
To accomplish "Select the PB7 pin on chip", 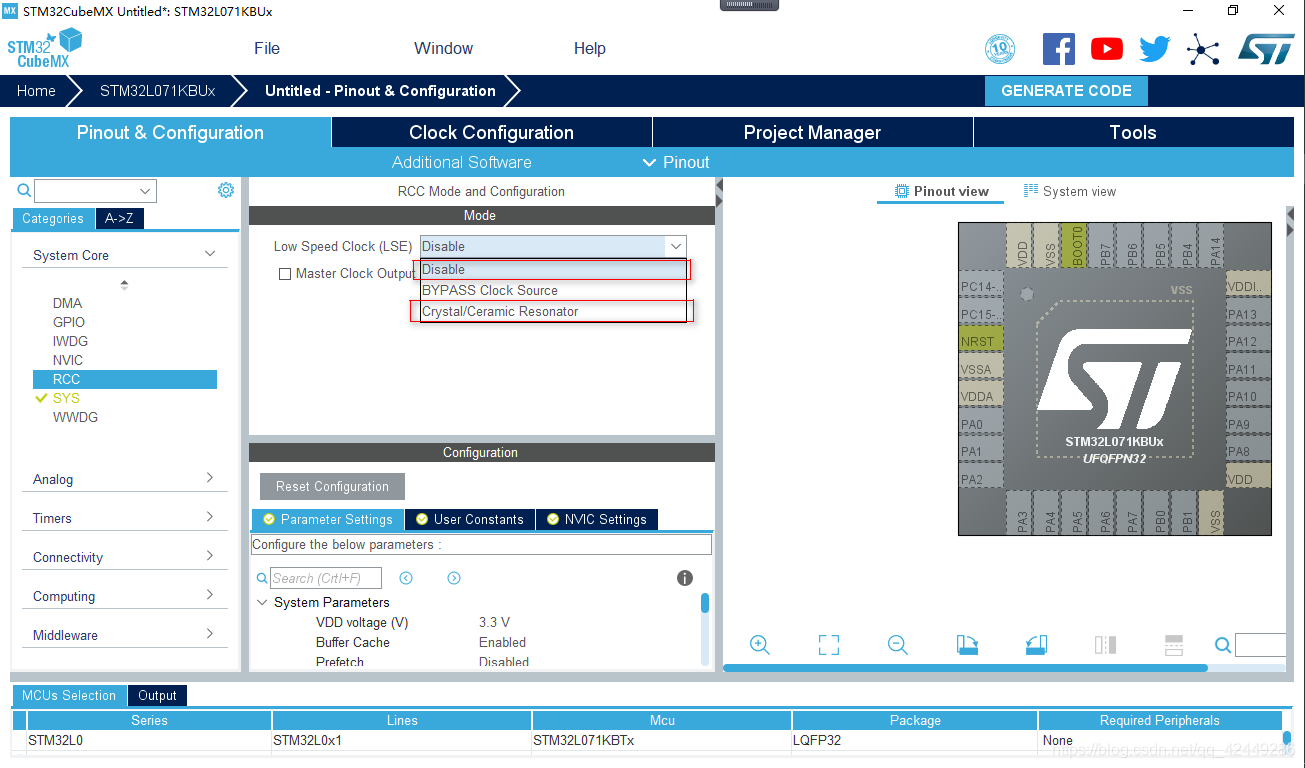I will pos(1104,246).
